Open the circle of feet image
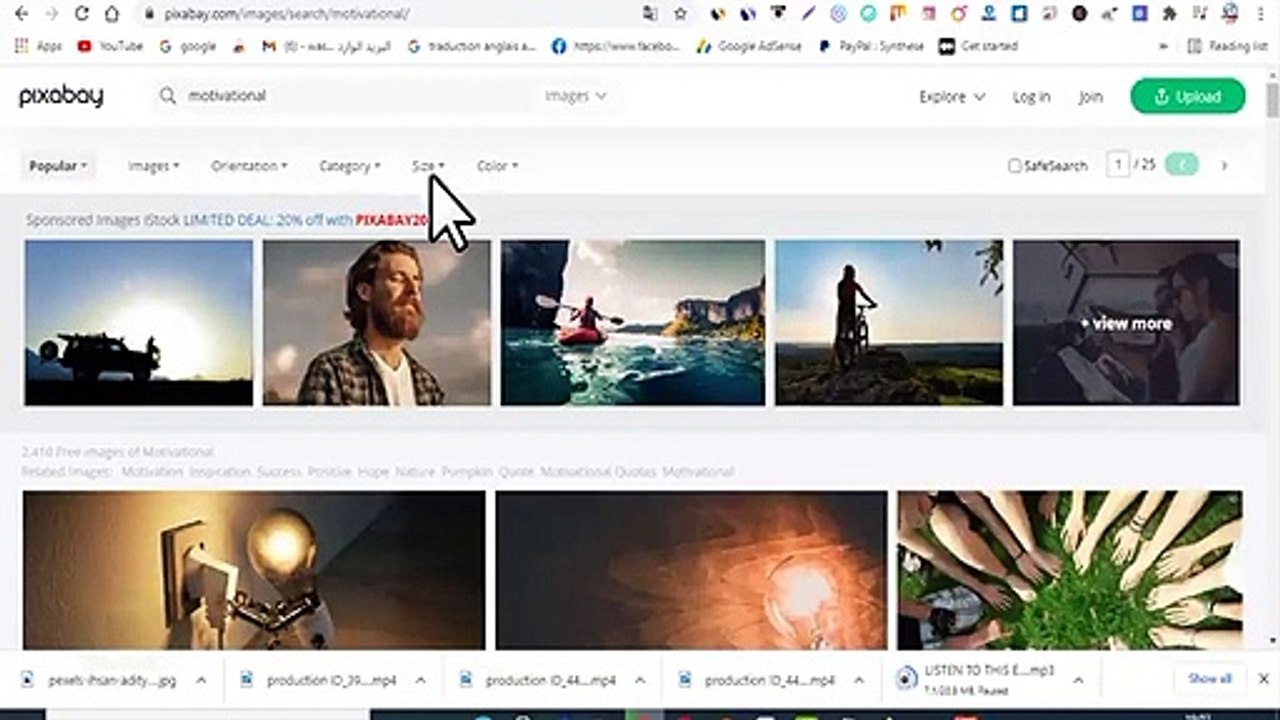 1070,570
